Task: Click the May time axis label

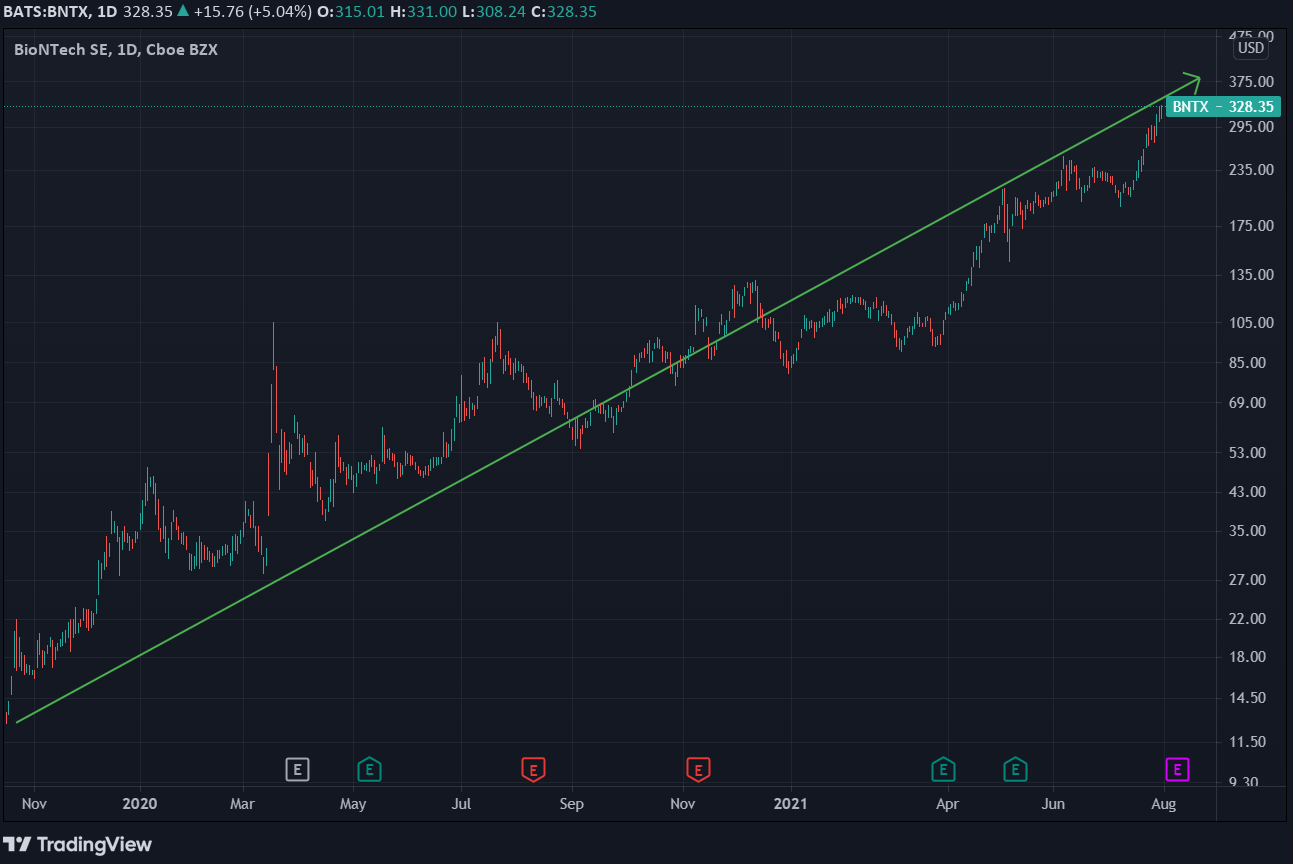Action: pyautogui.click(x=352, y=803)
